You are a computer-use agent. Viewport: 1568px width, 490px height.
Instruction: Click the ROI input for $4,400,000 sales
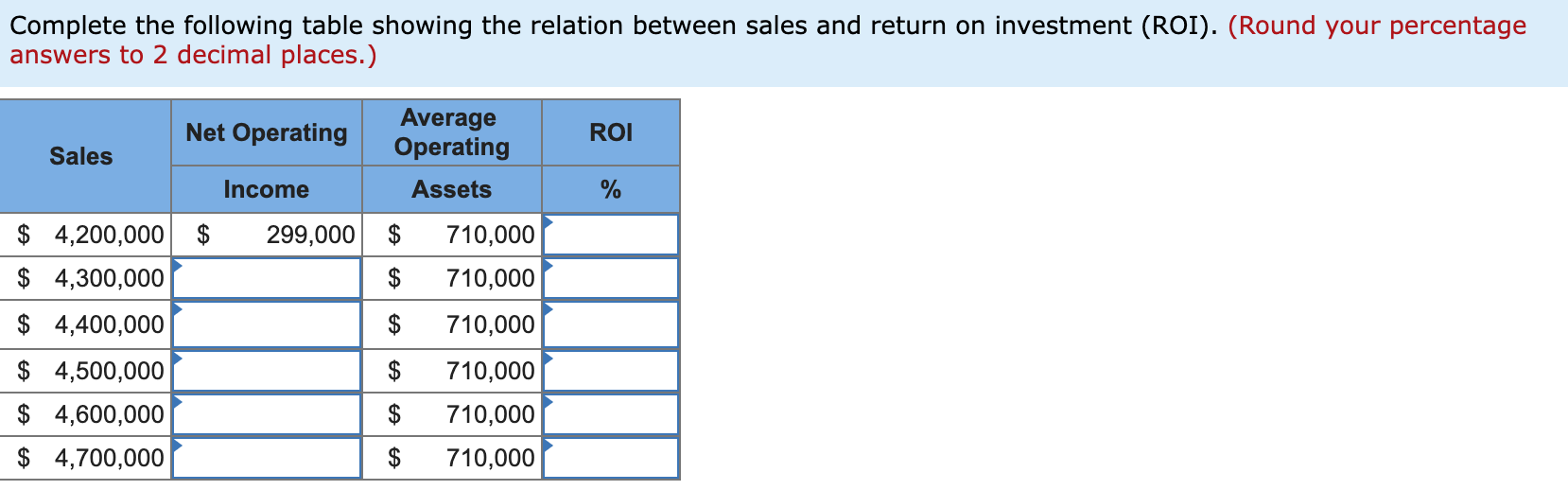coord(611,324)
